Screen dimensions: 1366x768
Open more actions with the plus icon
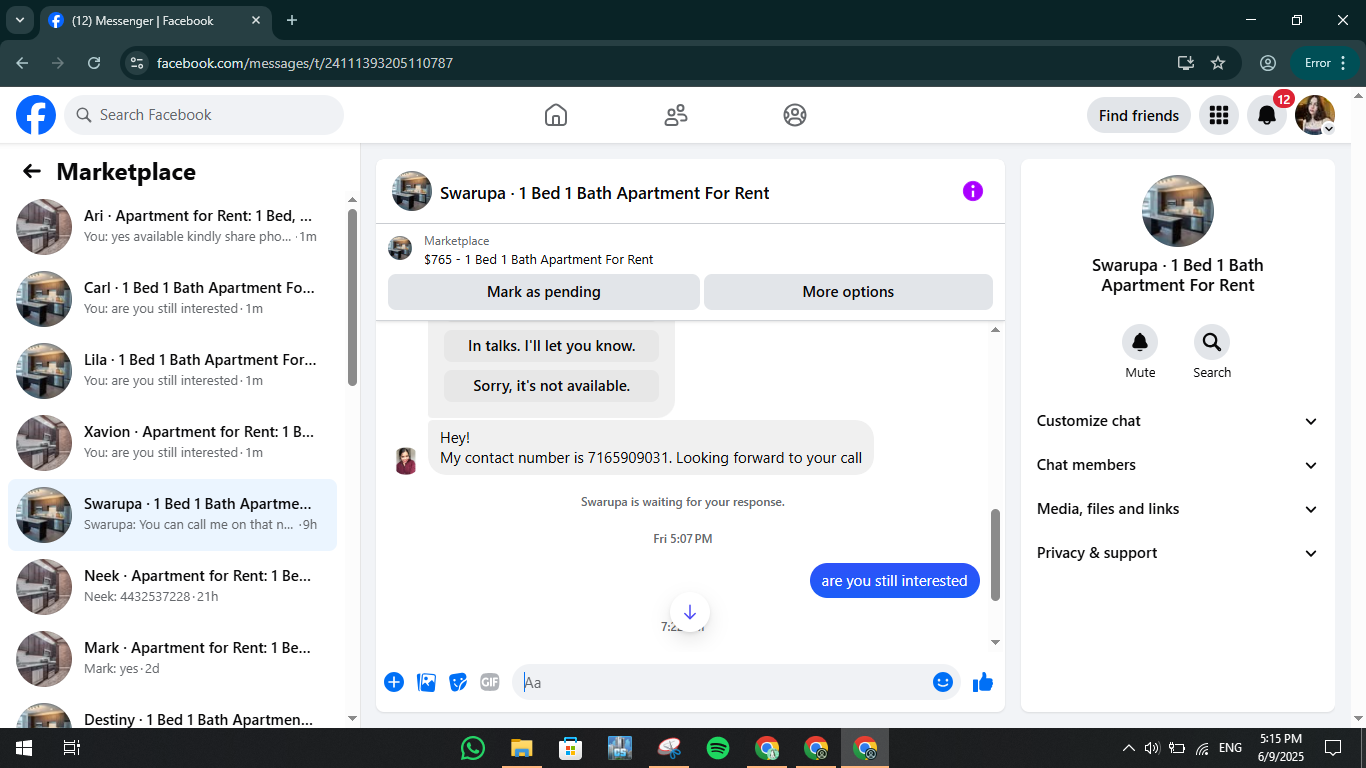coord(394,682)
